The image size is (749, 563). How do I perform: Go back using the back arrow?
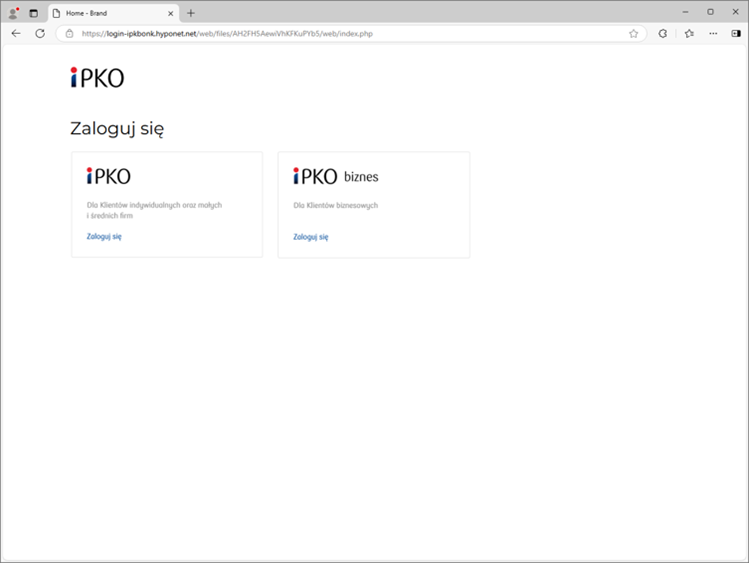coord(16,33)
